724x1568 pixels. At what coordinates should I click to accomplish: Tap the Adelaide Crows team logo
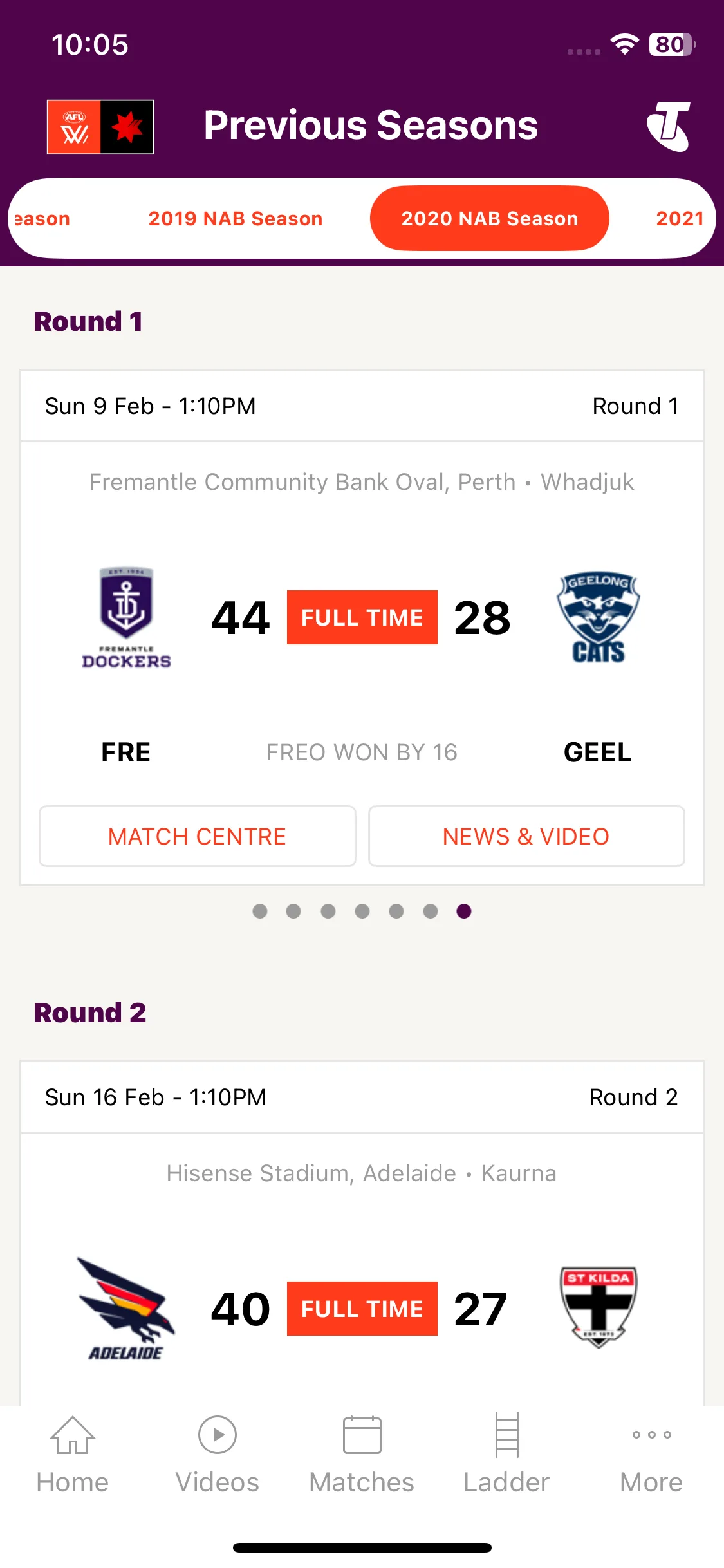click(x=126, y=1309)
